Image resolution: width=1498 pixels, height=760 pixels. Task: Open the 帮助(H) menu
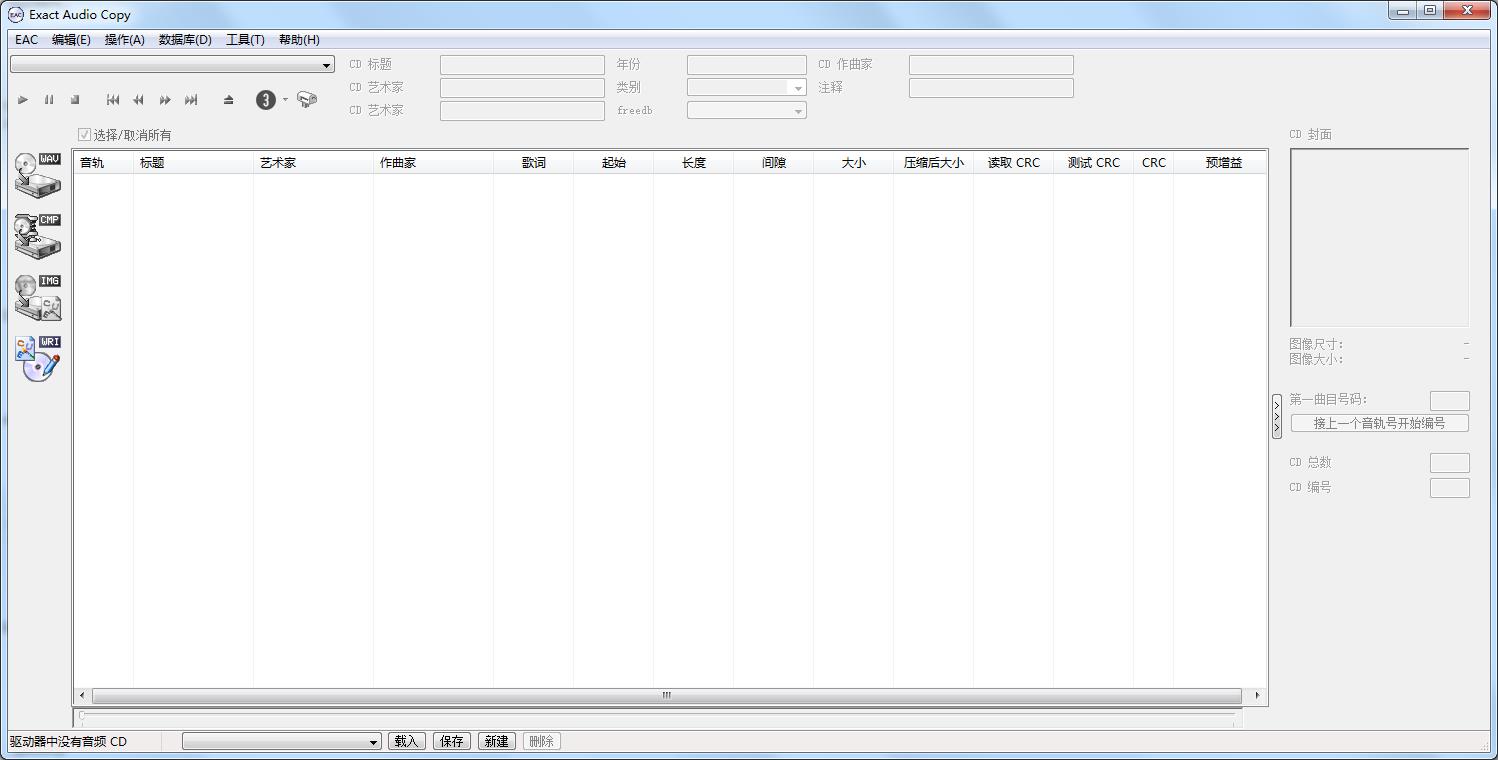(299, 40)
